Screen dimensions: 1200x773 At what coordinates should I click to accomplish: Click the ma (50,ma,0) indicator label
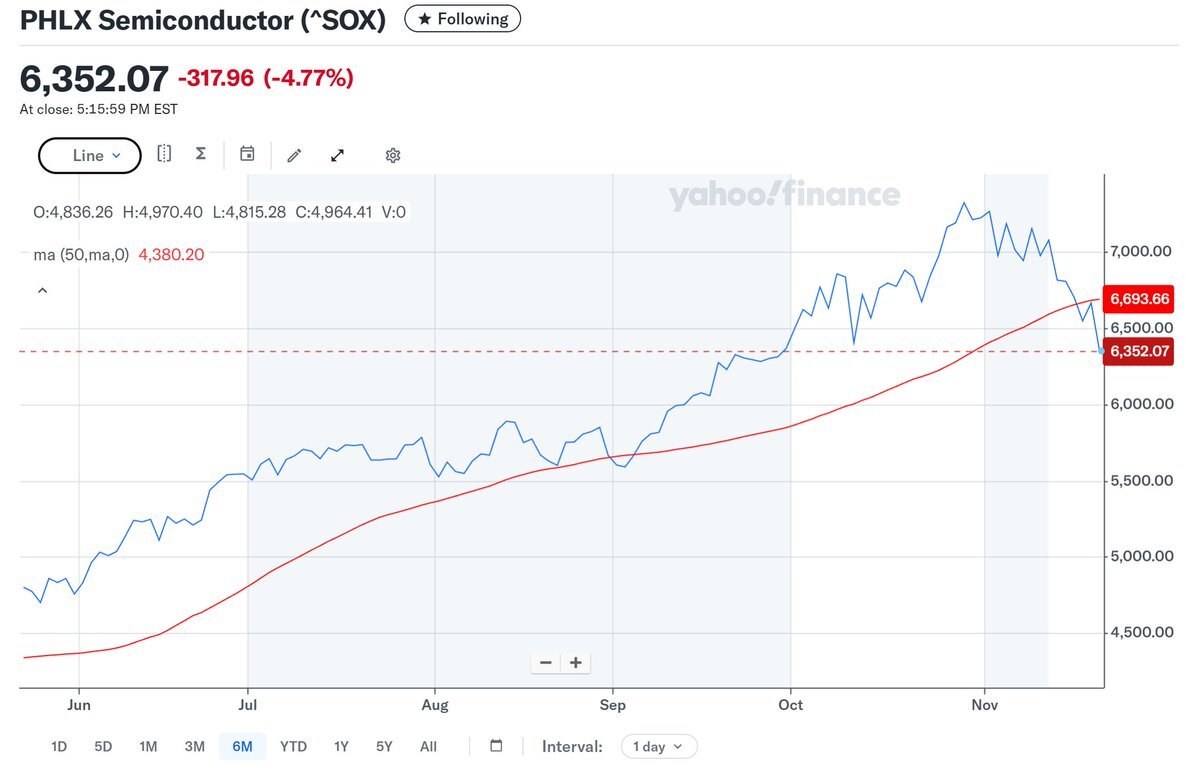(x=81, y=255)
